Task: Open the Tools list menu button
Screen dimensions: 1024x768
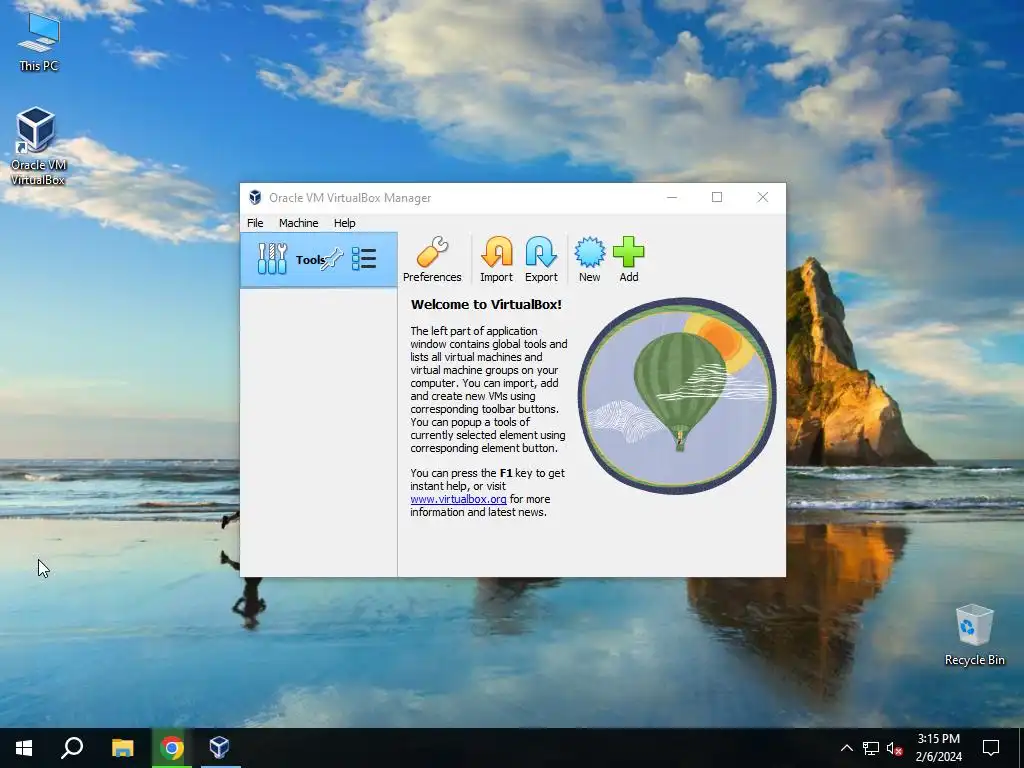Action: (364, 259)
